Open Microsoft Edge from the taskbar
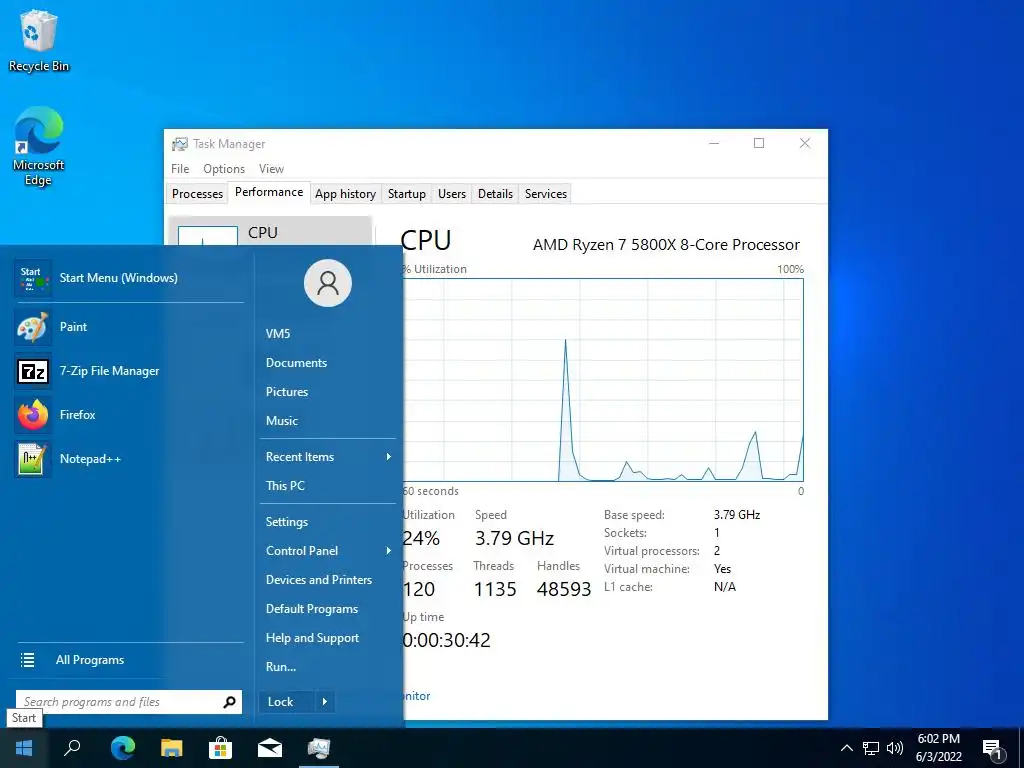1024x768 pixels. pyautogui.click(x=122, y=748)
